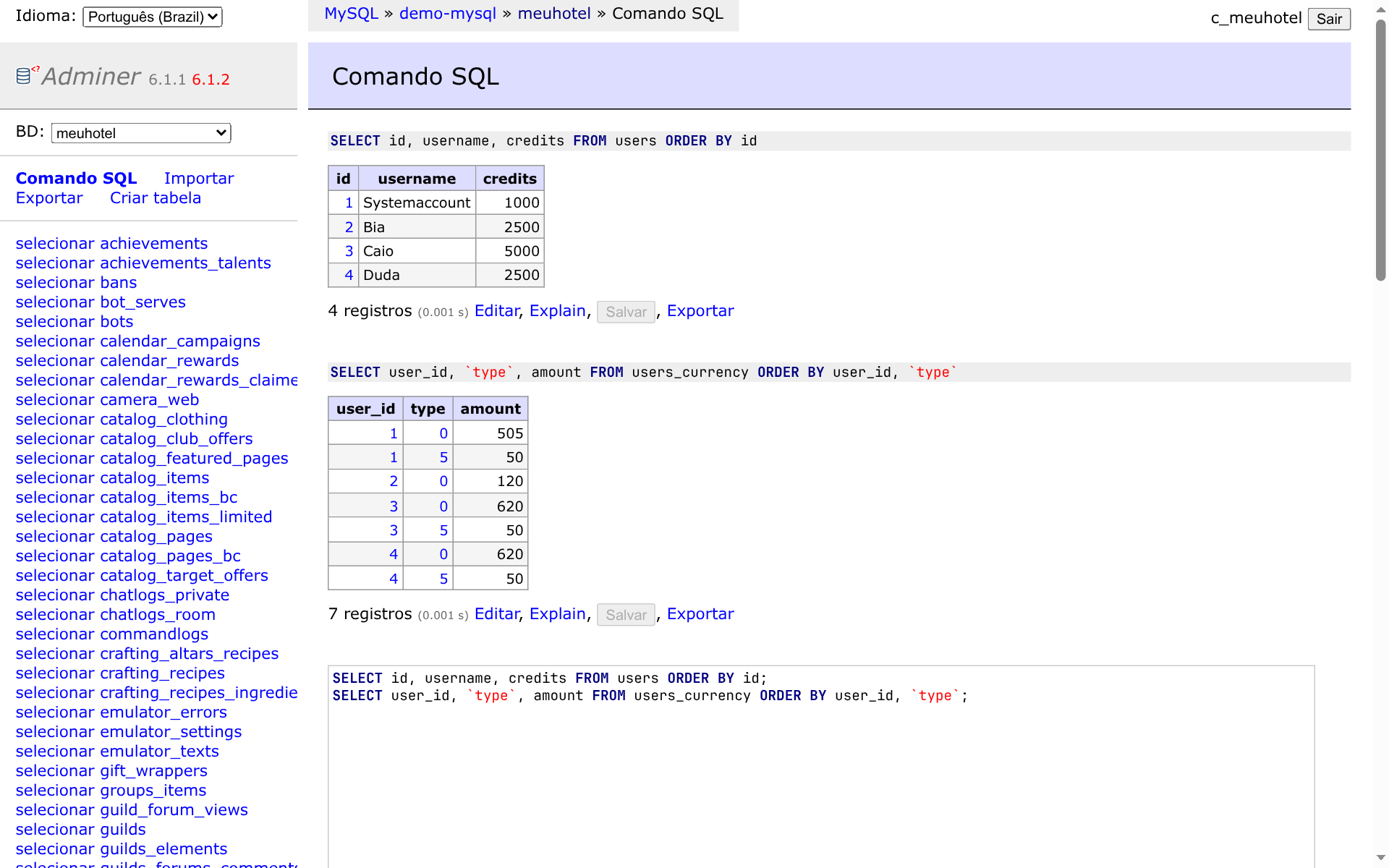The image size is (1389, 868).
Task: Open selecionar catalog_items table
Action: pos(112,477)
